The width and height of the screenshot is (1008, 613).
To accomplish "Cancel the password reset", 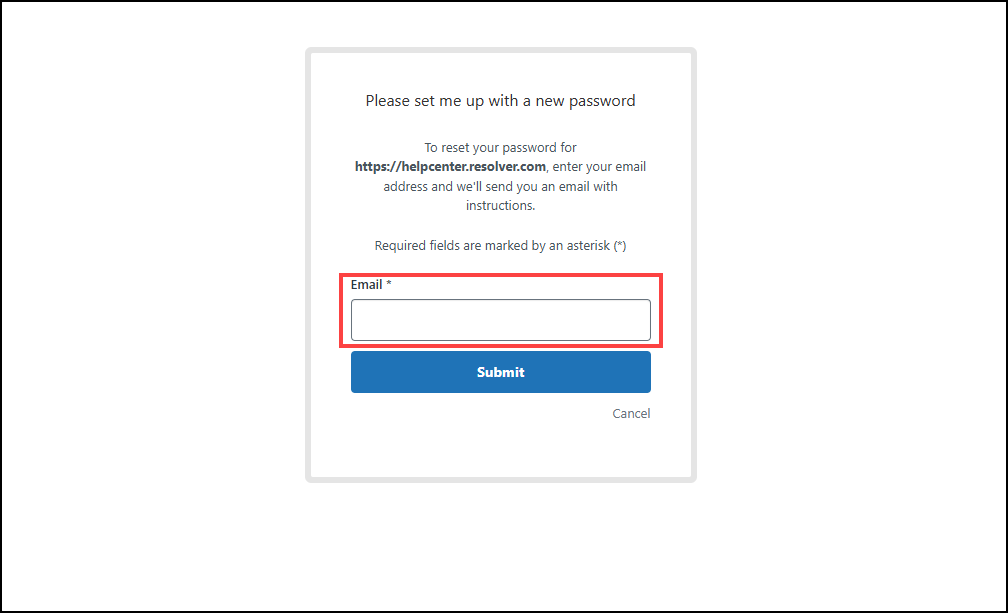I will coord(631,413).
